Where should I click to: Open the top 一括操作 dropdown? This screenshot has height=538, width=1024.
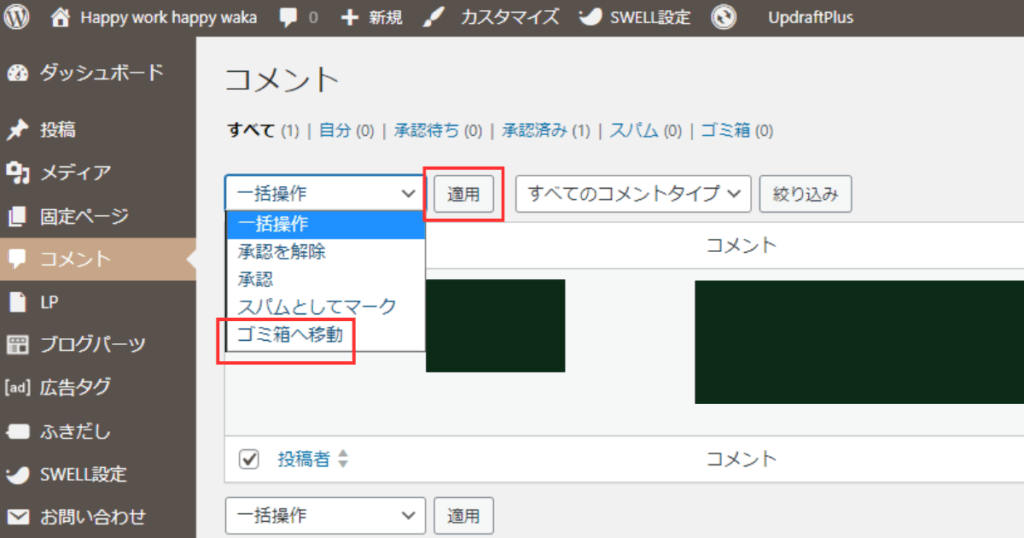click(x=325, y=193)
